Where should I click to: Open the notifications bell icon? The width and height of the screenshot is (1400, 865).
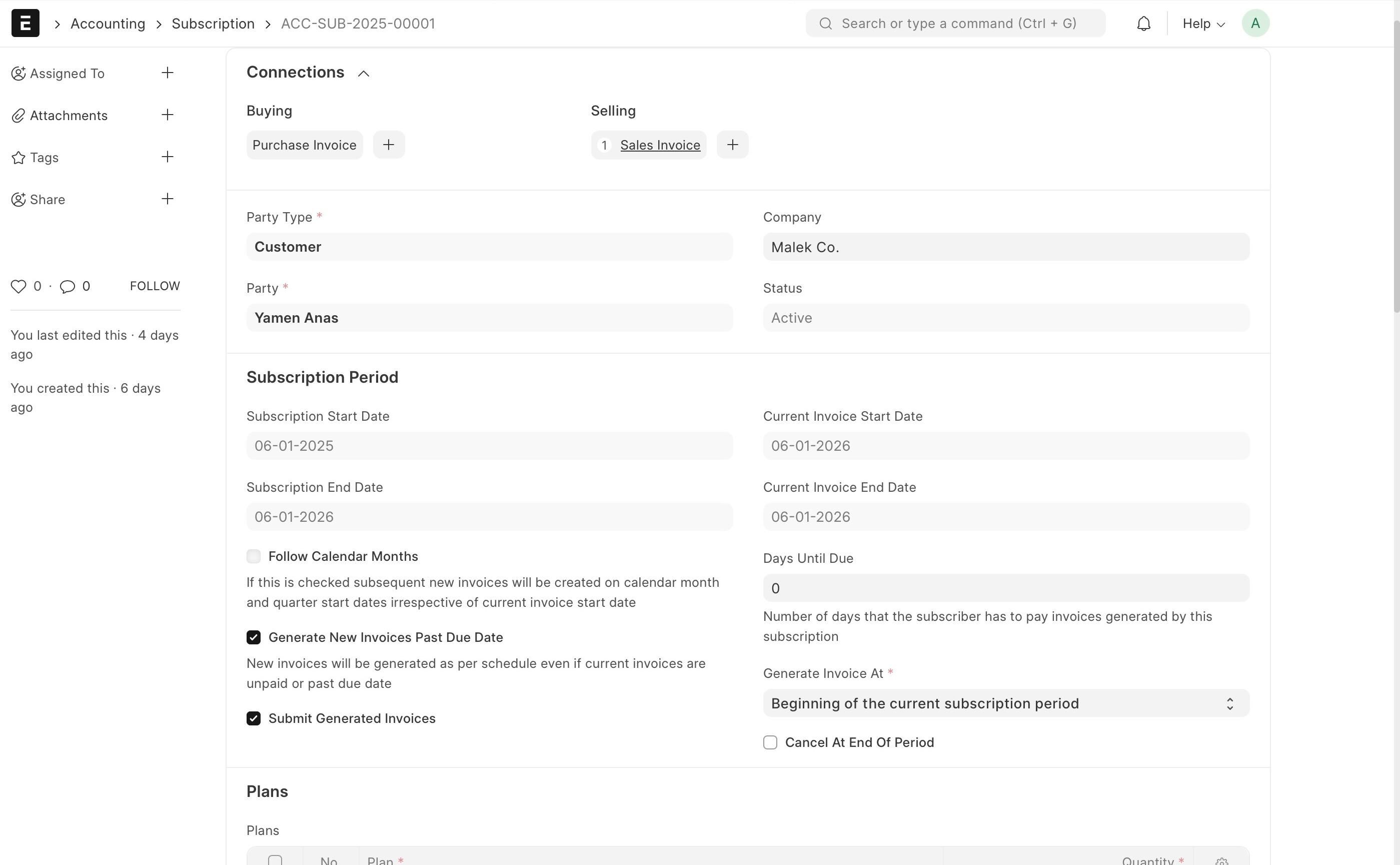1143,24
